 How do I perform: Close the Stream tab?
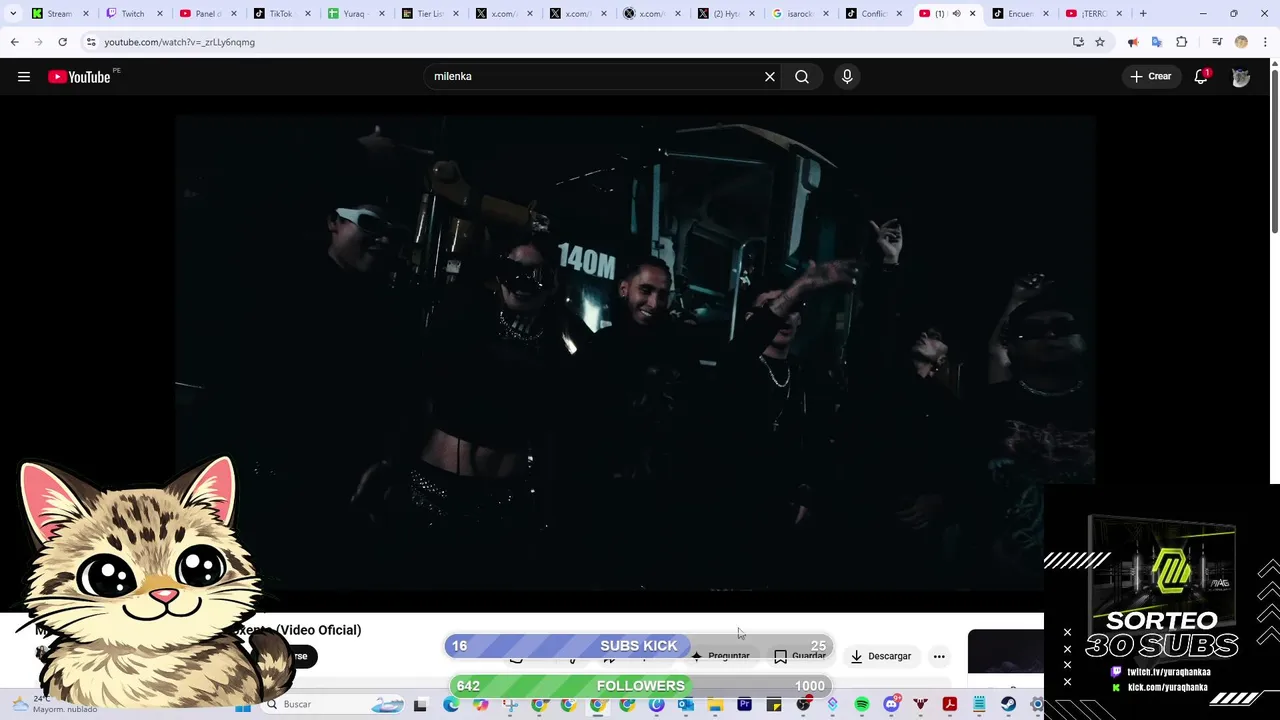coord(85,13)
